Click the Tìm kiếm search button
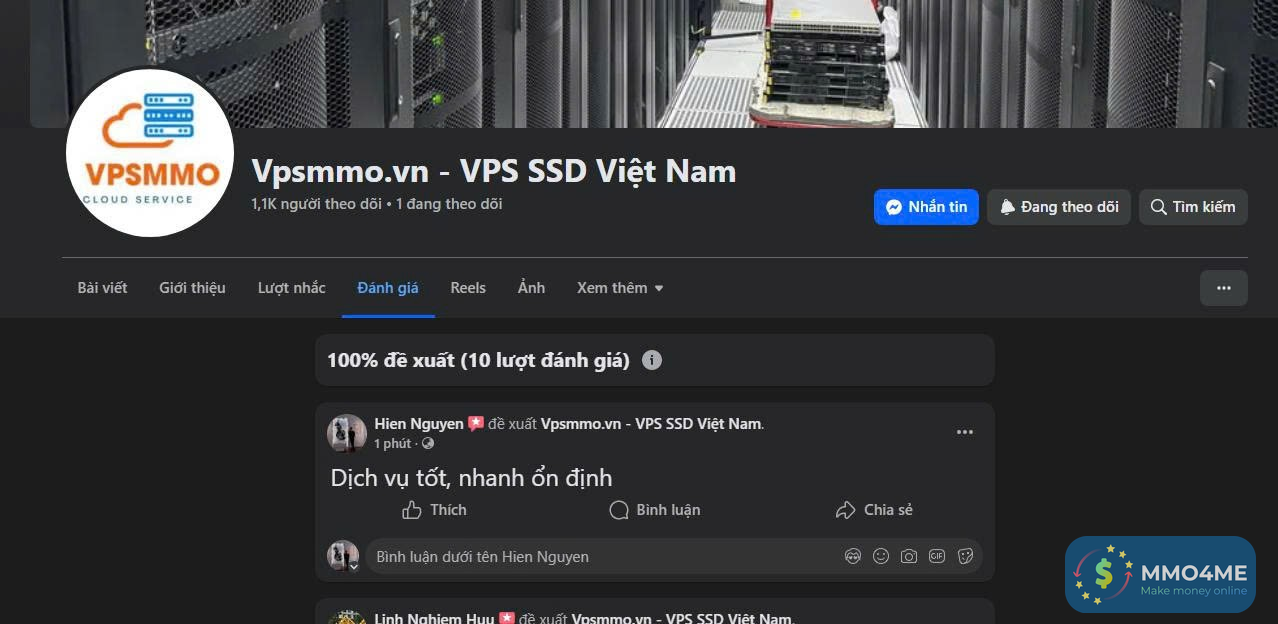Viewport: 1278px width, 624px height. [x=1193, y=207]
